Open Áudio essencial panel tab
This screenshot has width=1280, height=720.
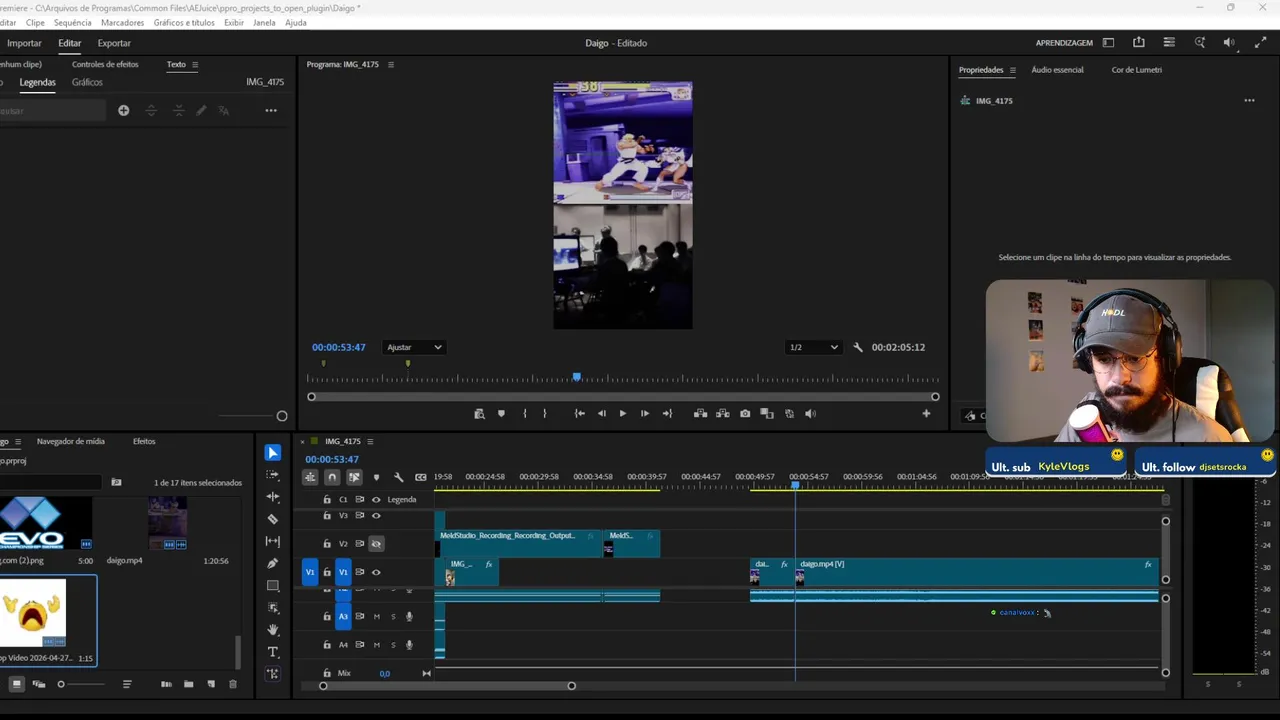(1057, 70)
